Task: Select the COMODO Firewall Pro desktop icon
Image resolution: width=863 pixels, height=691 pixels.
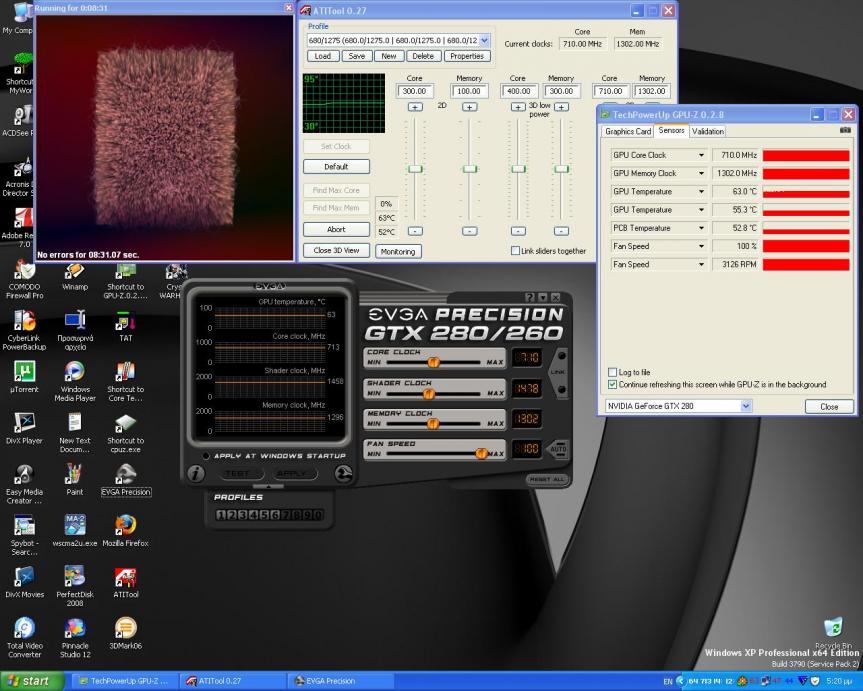Action: coord(24,279)
